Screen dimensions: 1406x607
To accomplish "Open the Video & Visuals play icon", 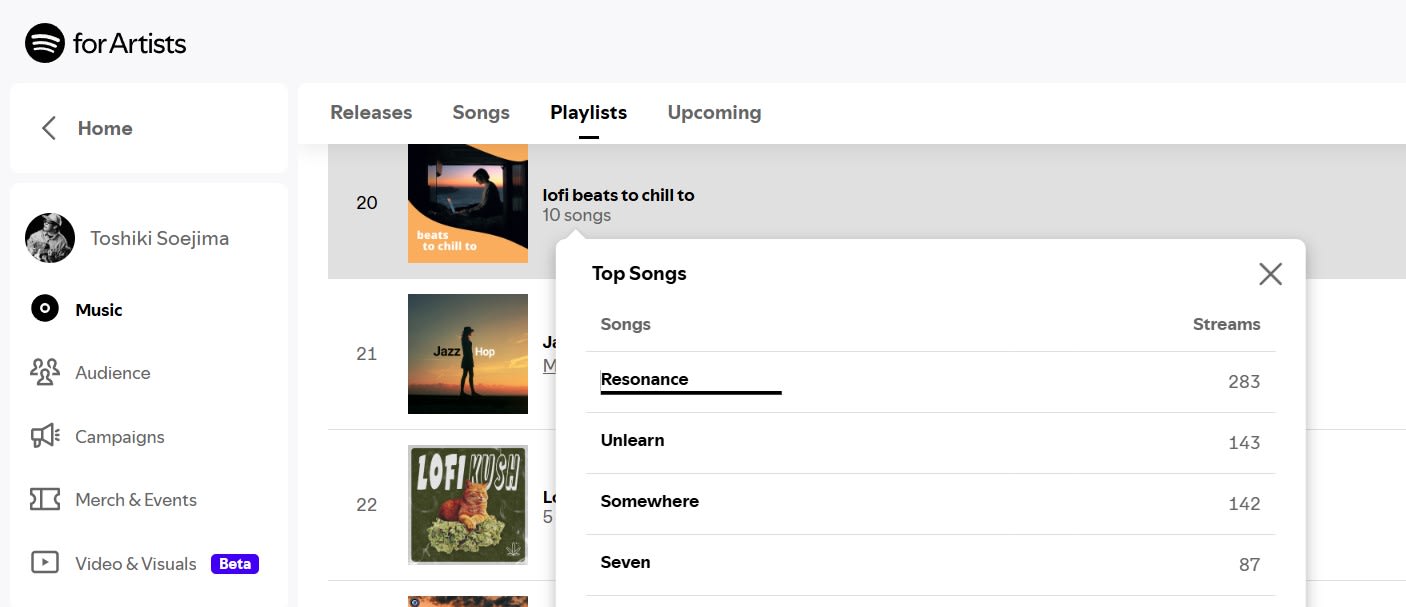I will [45, 563].
